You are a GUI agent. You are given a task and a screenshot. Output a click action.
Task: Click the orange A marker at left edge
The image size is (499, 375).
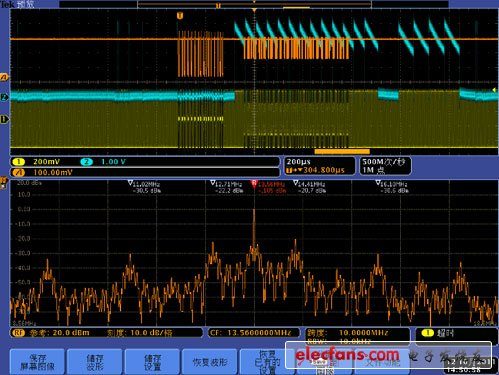(x=4, y=77)
